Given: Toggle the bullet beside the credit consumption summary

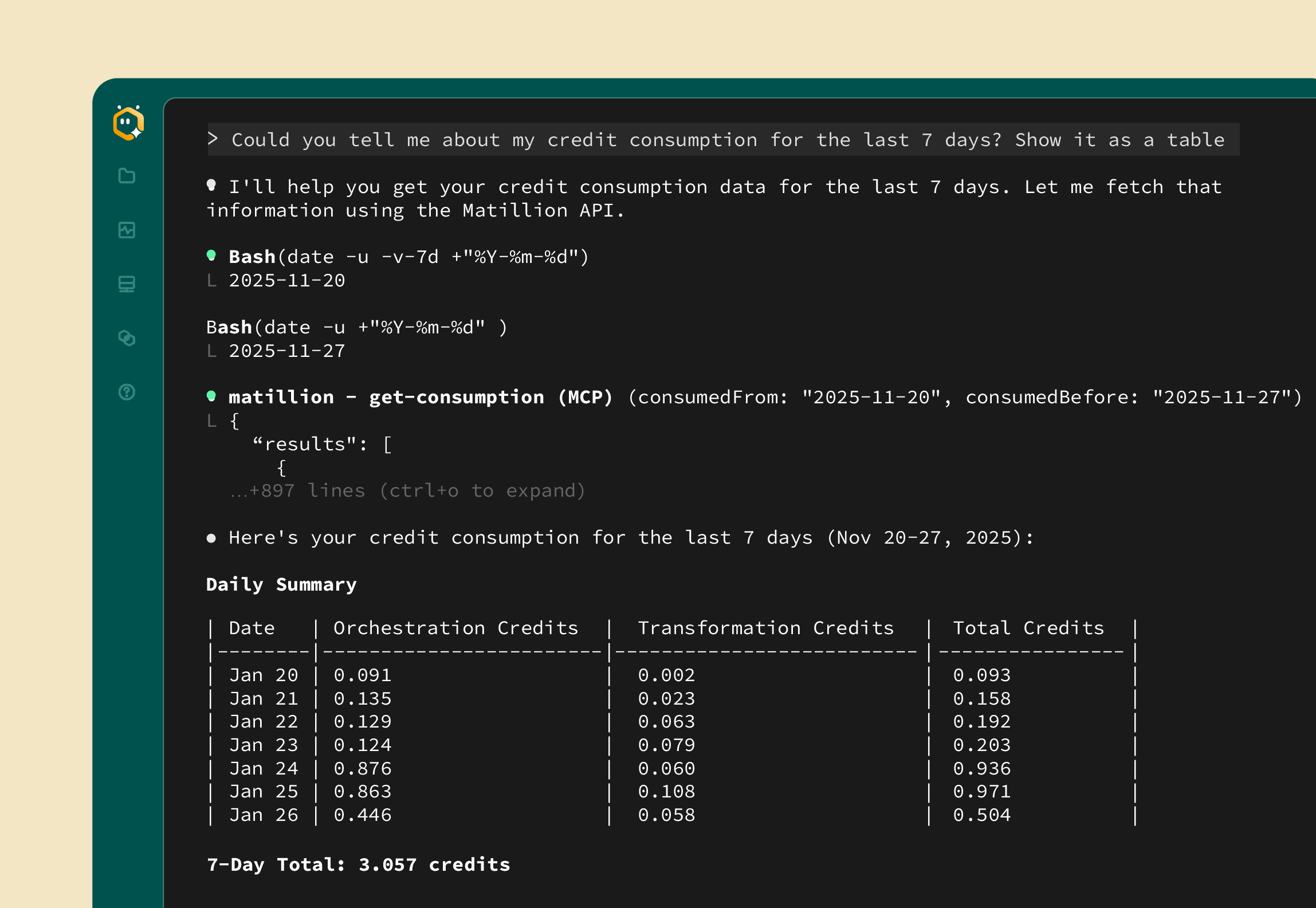Looking at the screenshot, I should click(x=212, y=537).
